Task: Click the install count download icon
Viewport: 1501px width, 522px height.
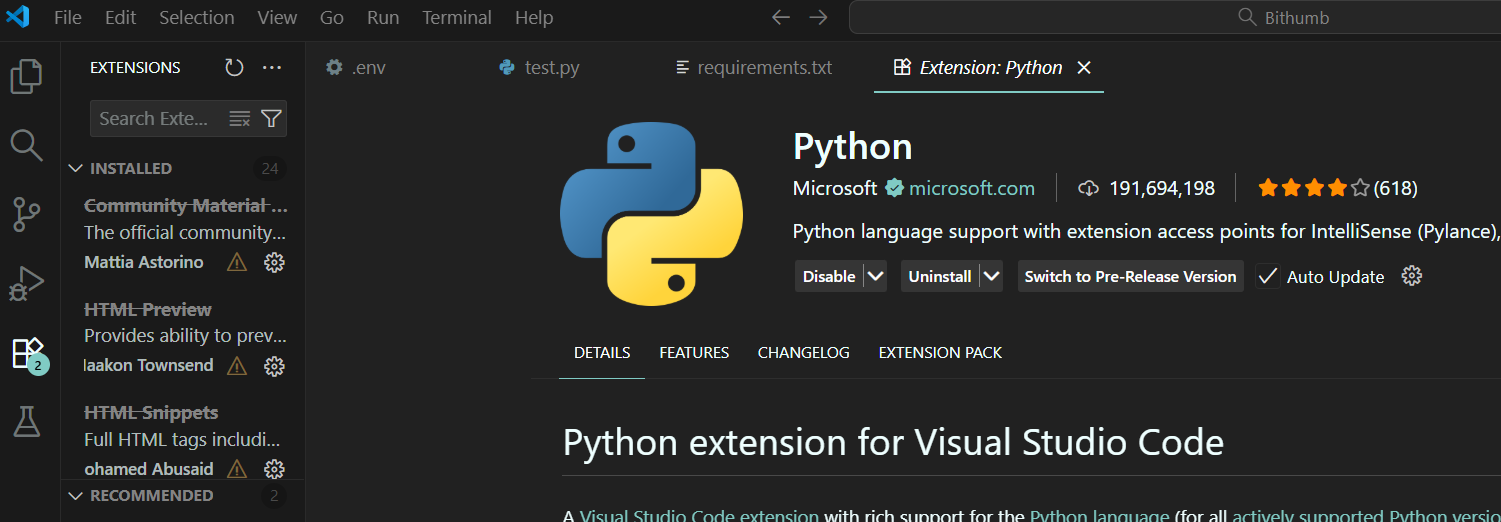Action: point(1088,188)
